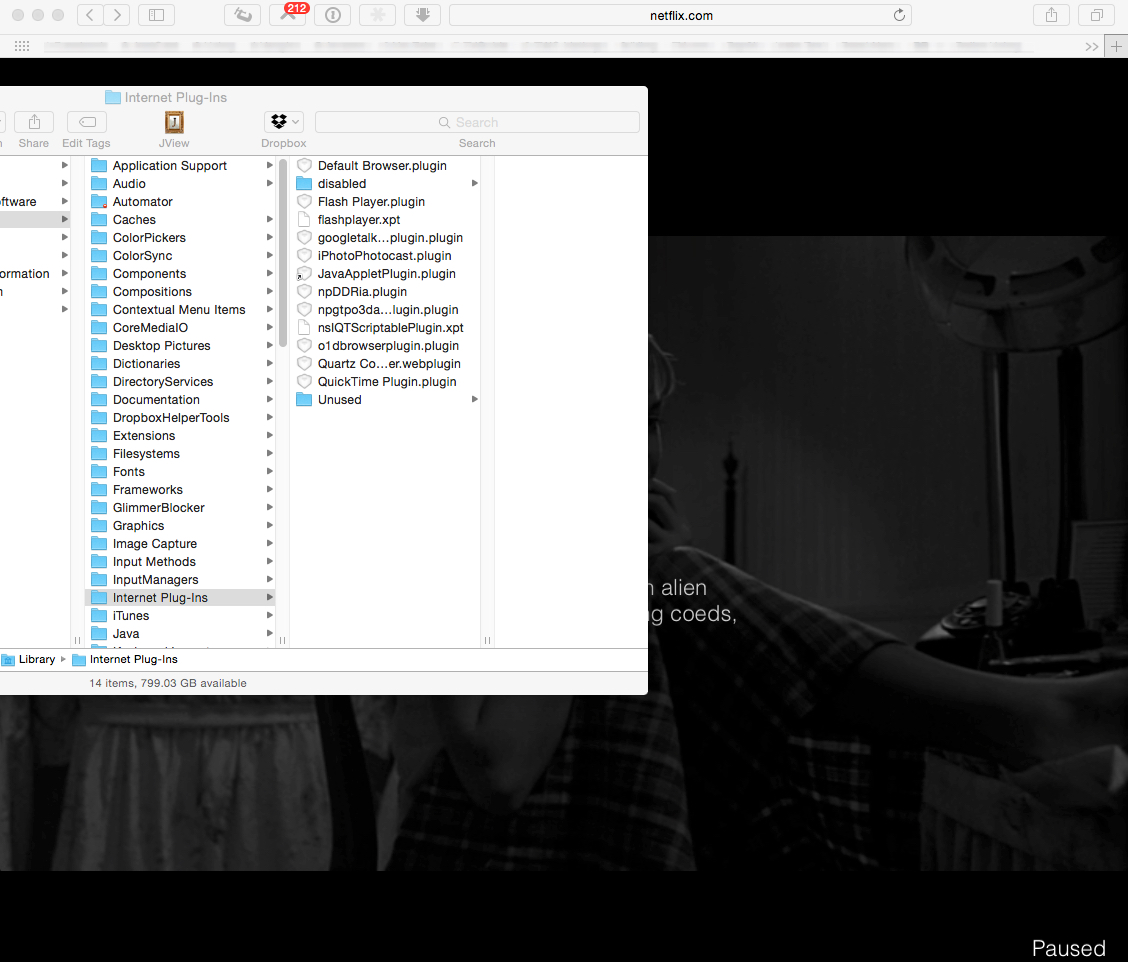The image size is (1128, 962).
Task: Expand the Compositions folder arrow
Action: [x=270, y=291]
